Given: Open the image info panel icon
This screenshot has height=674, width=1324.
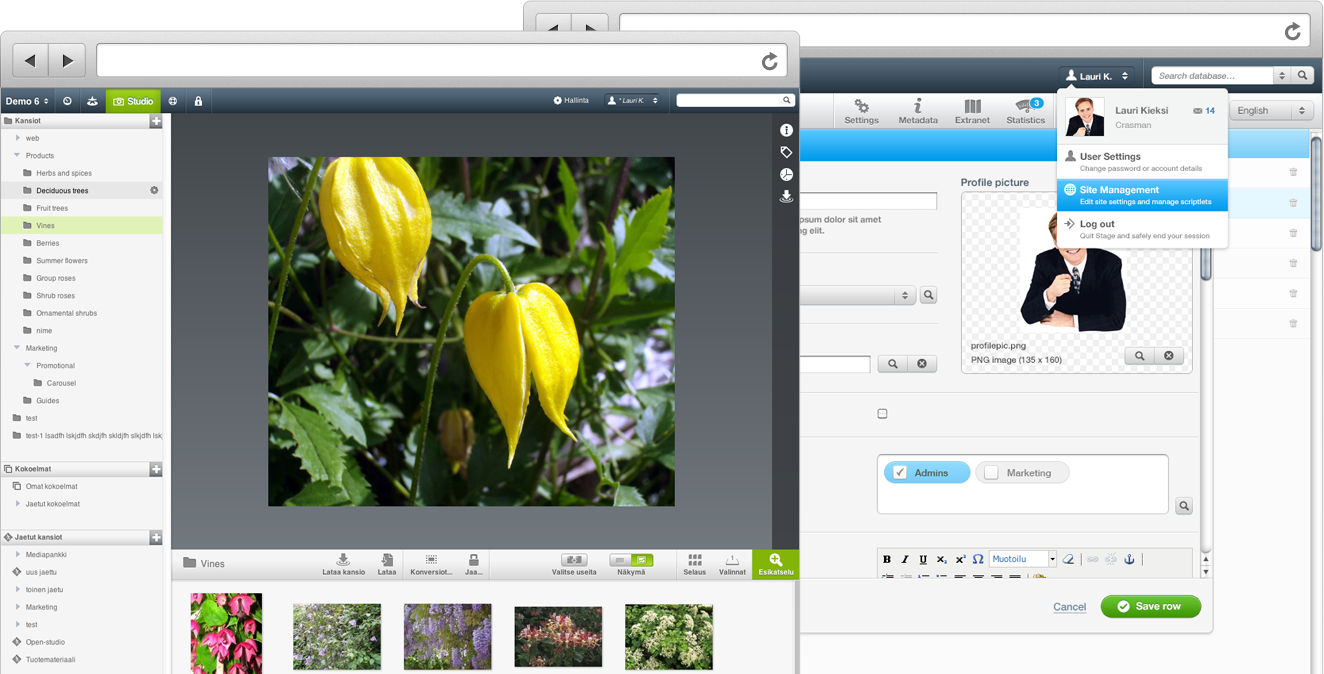Looking at the screenshot, I should [786, 131].
